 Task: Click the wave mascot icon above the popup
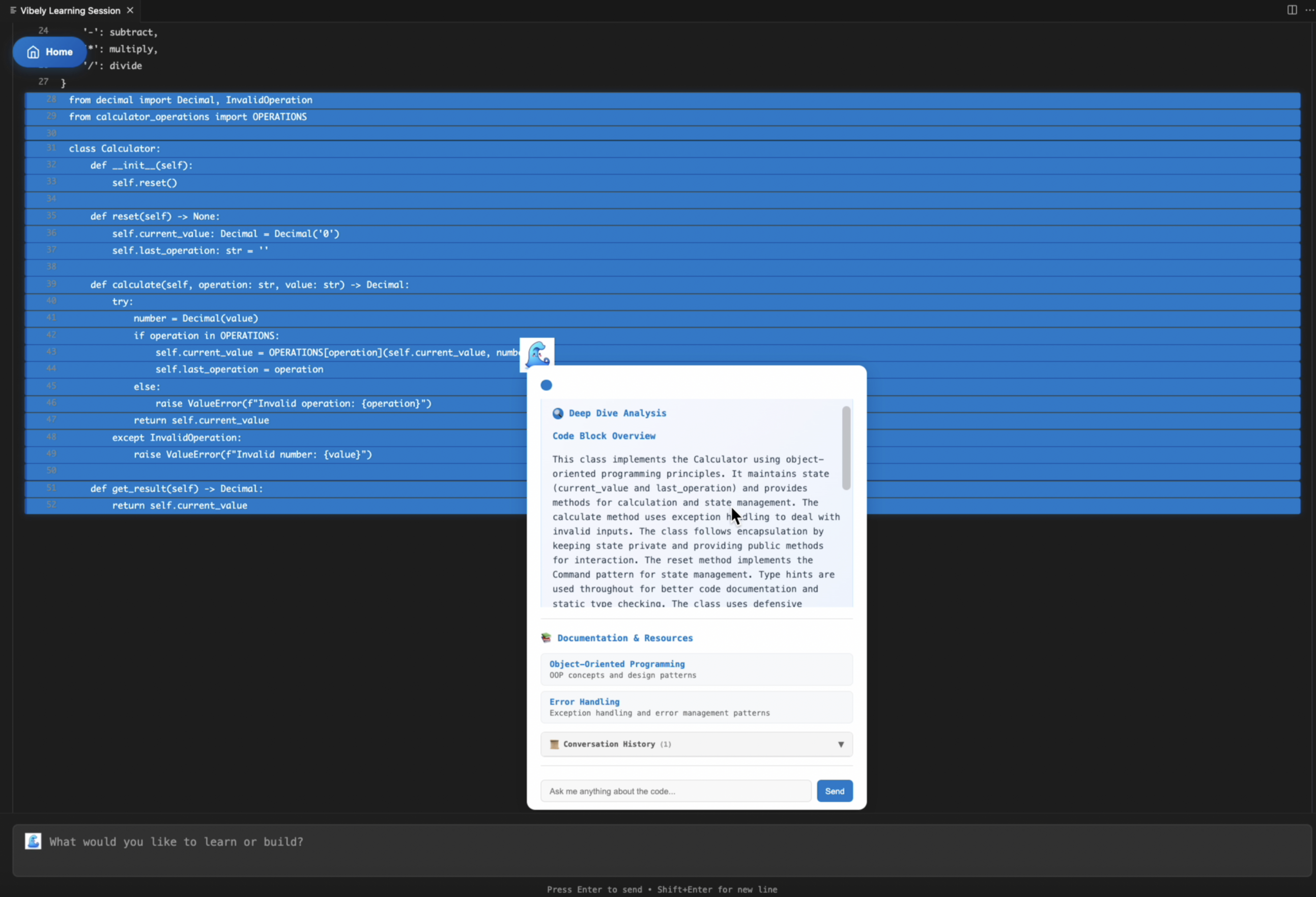[537, 355]
